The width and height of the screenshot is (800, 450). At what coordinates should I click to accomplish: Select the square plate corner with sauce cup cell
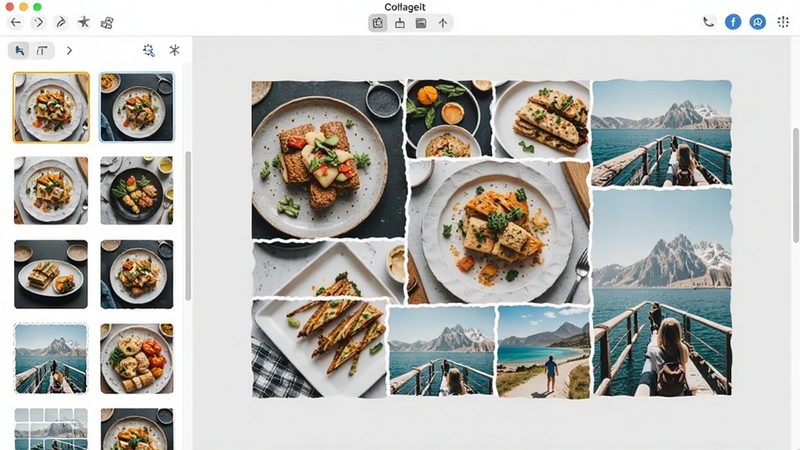point(329,269)
